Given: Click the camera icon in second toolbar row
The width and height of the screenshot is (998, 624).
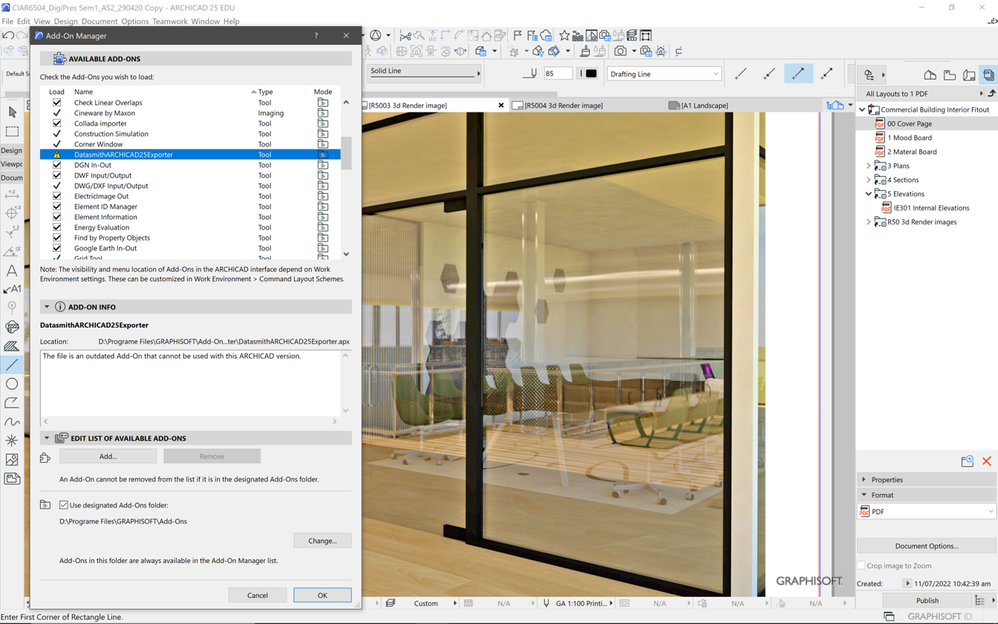Looking at the screenshot, I should pos(621,51).
